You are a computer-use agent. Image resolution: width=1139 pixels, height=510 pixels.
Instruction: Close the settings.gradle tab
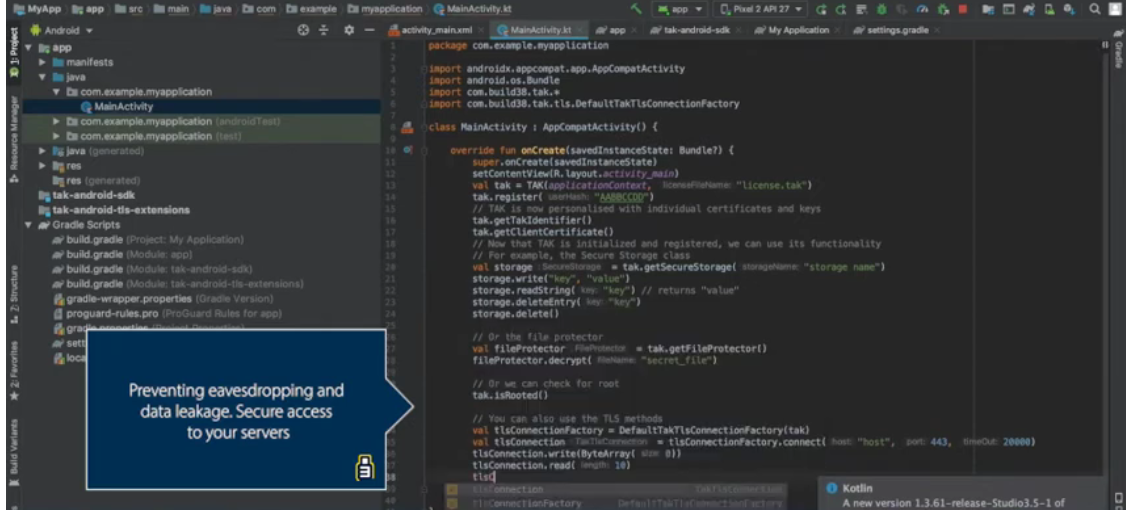(936, 31)
